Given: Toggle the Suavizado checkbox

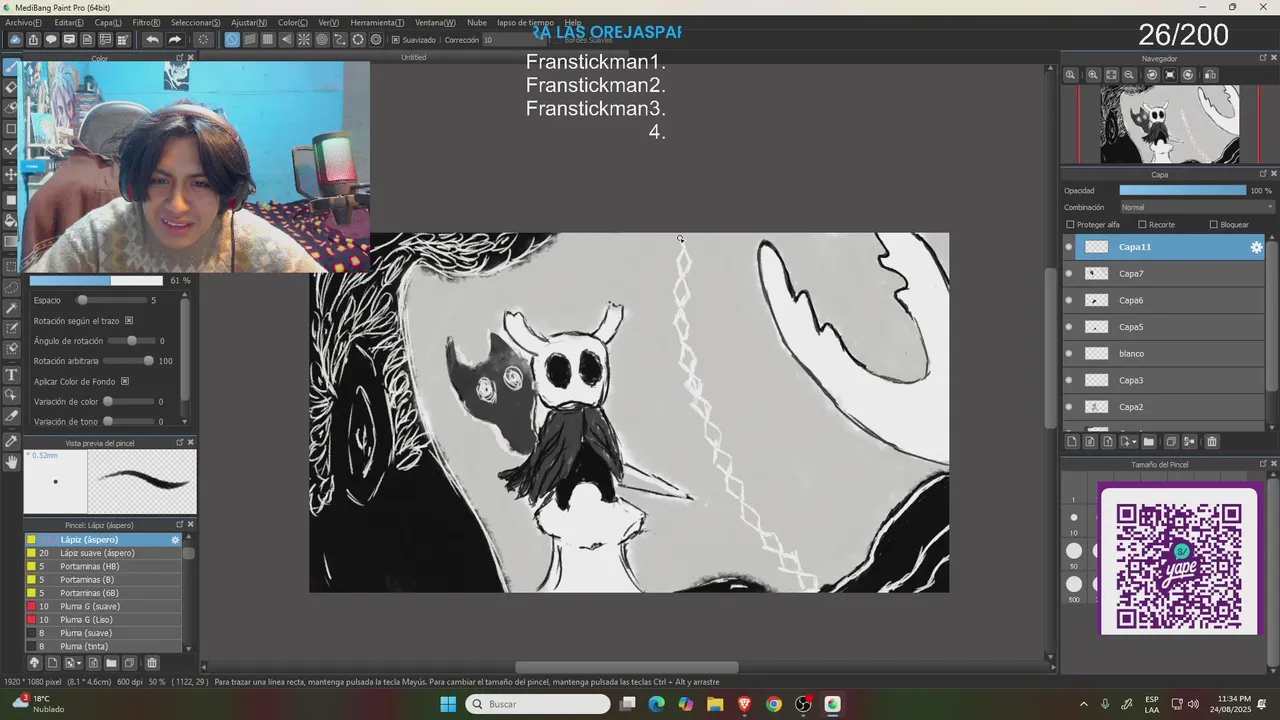Looking at the screenshot, I should 396,40.
